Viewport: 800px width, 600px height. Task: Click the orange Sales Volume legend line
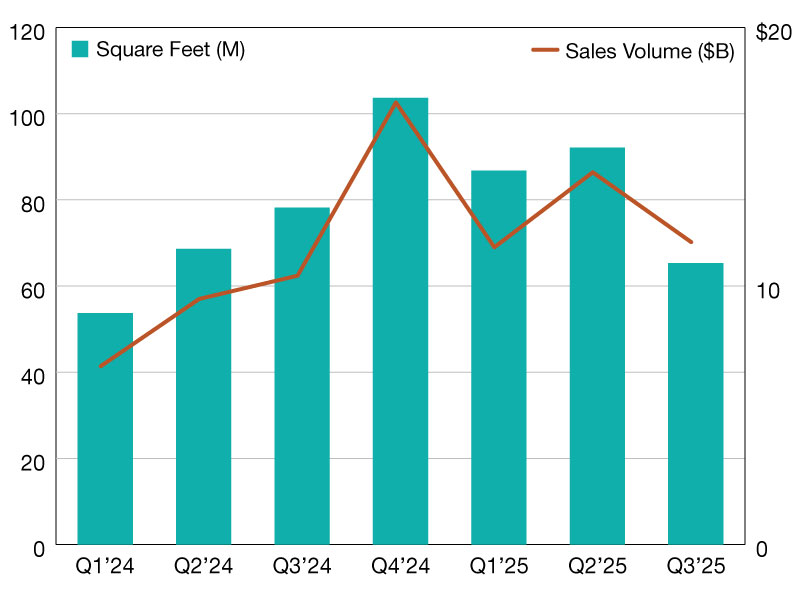tap(545, 50)
